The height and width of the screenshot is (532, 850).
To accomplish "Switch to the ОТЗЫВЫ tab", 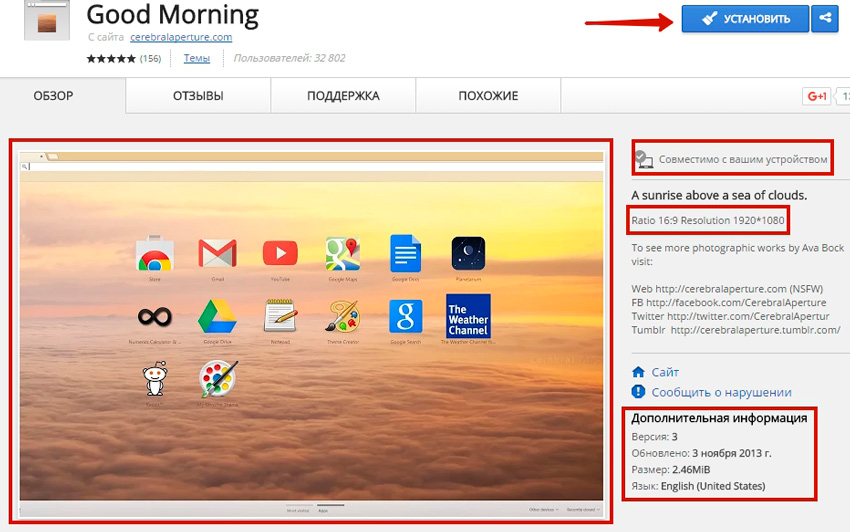I will (x=198, y=96).
